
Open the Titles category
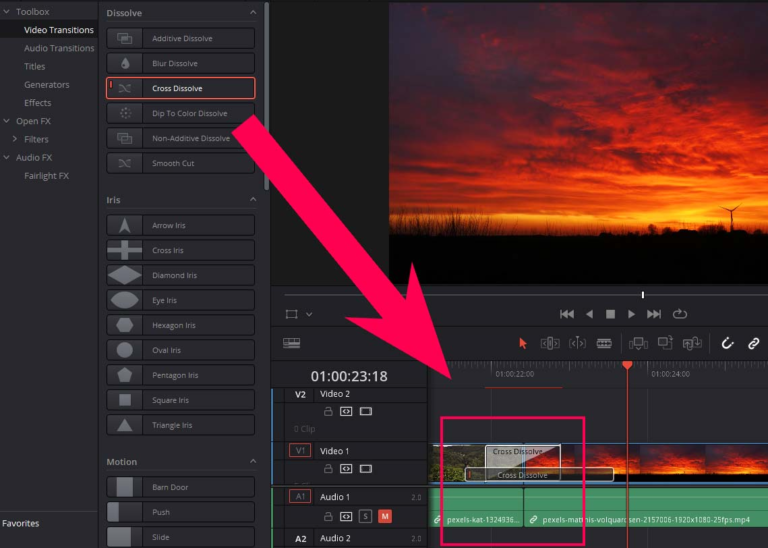(x=34, y=66)
